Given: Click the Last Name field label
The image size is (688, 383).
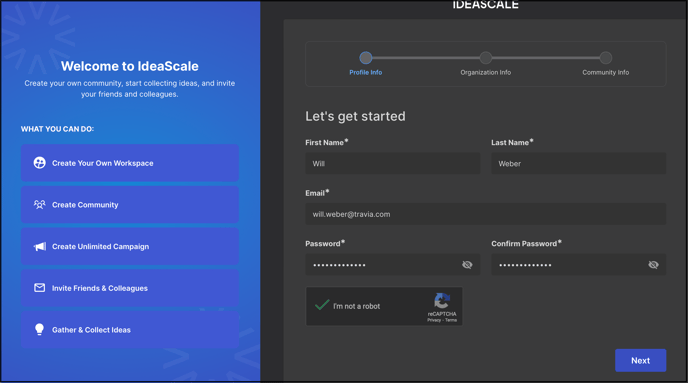Looking at the screenshot, I should click(x=512, y=142).
